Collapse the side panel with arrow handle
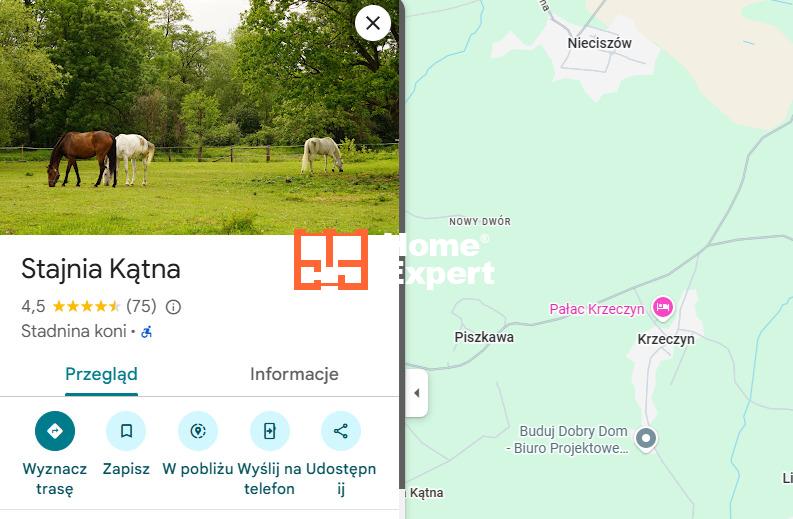Viewport: 793px width, 519px height. (417, 393)
